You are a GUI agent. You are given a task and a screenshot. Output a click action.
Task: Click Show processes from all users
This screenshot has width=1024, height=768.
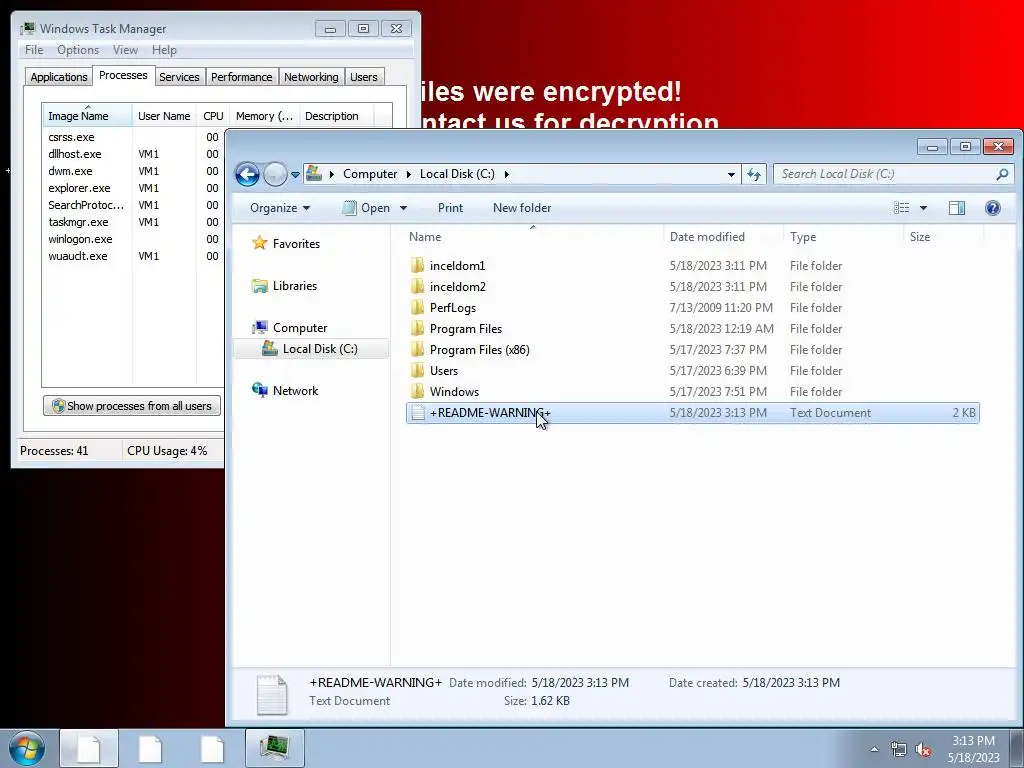click(x=132, y=406)
